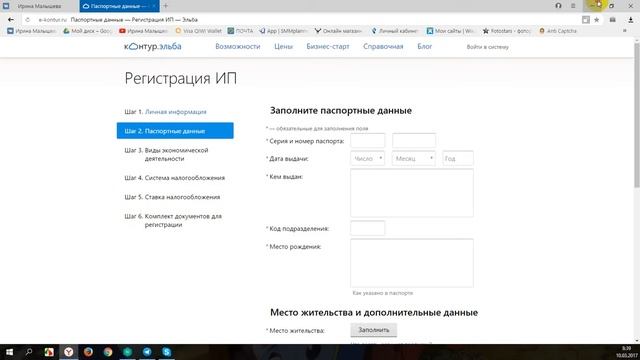Open Skype from taskbar
Viewport: 640px width, 360px height.
tap(167, 352)
